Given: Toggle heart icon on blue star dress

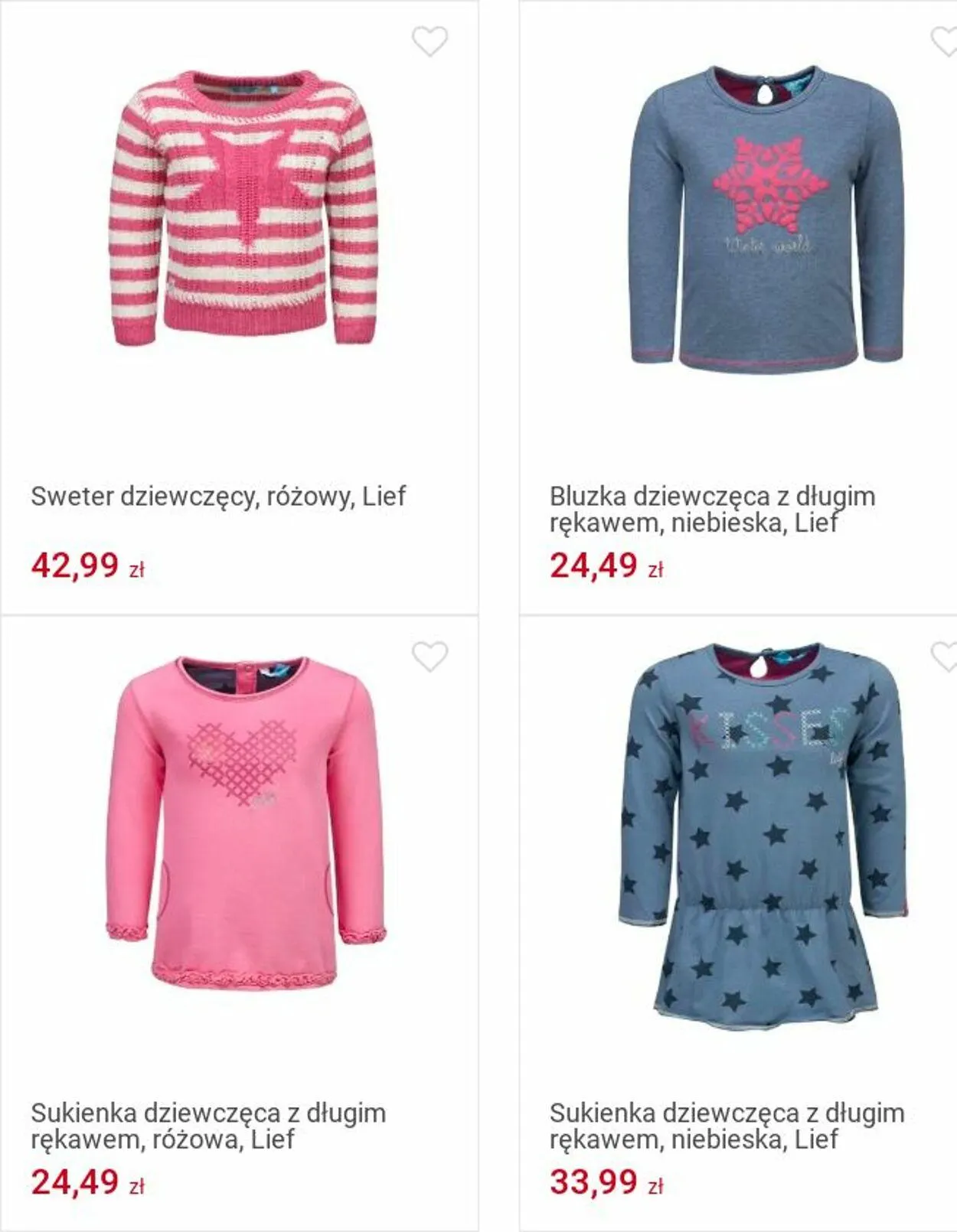Looking at the screenshot, I should 945,657.
